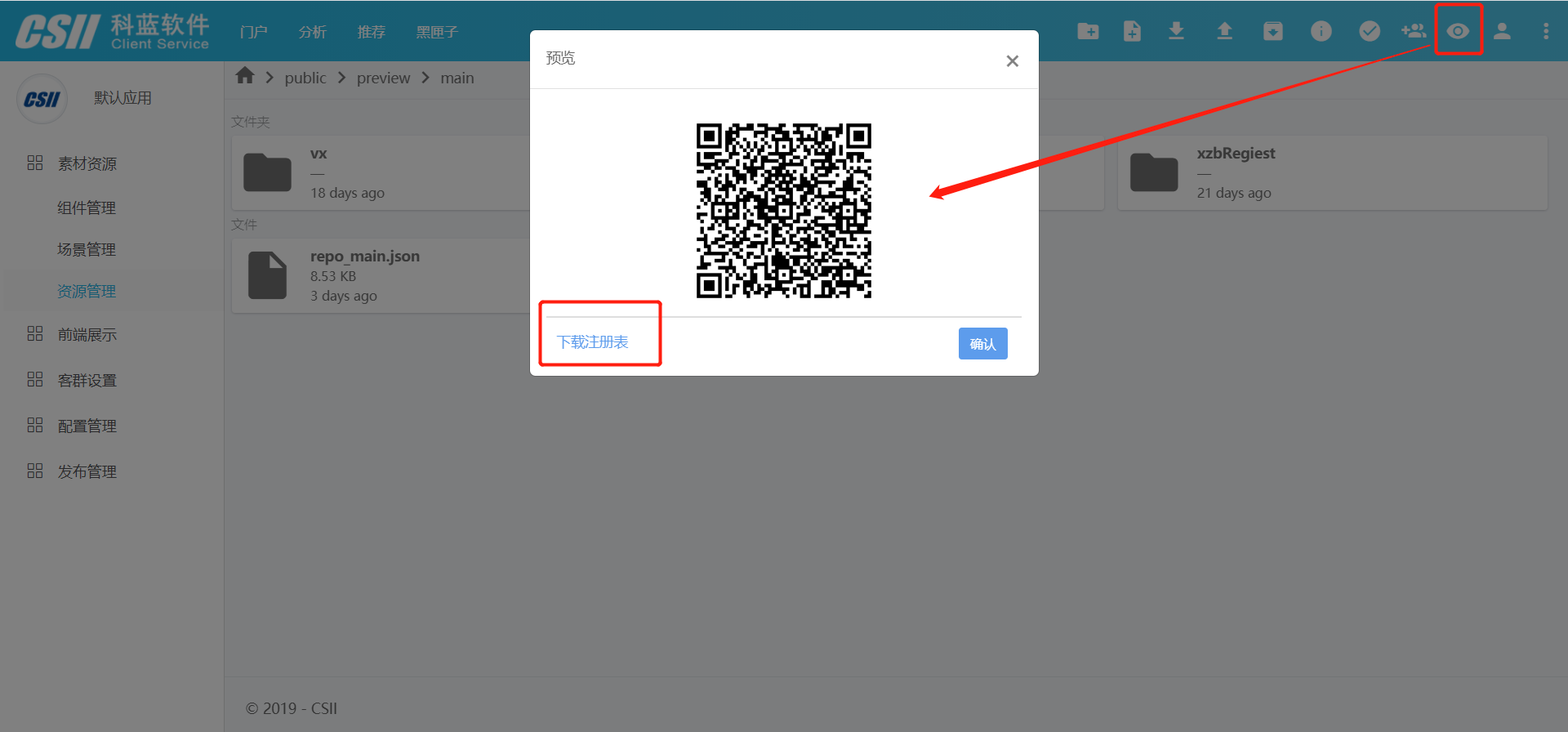The height and width of the screenshot is (732, 1568).
Task: Click the upload arrow icon
Action: 1224,31
